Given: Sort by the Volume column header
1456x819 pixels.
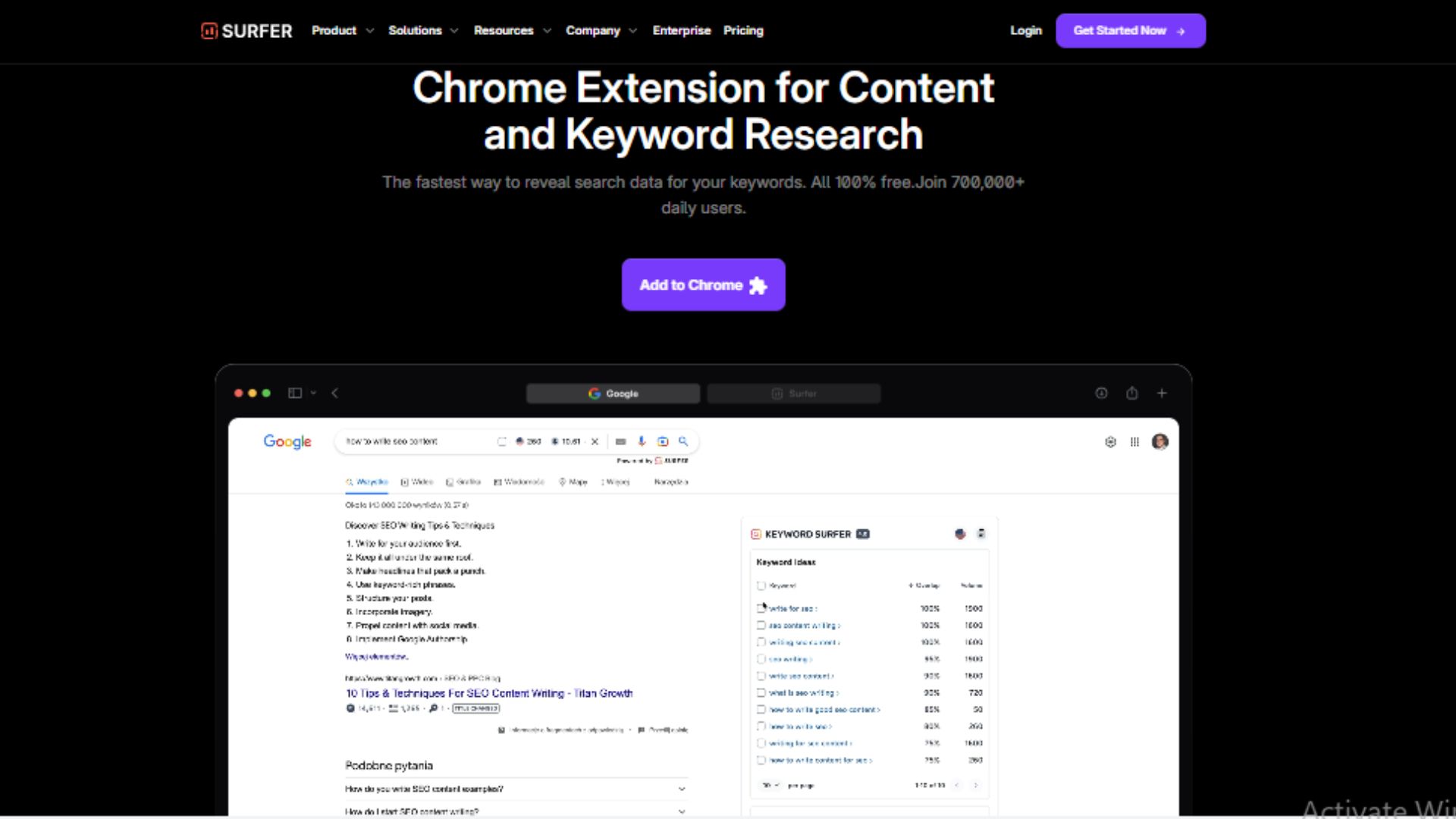Looking at the screenshot, I should 971,585.
